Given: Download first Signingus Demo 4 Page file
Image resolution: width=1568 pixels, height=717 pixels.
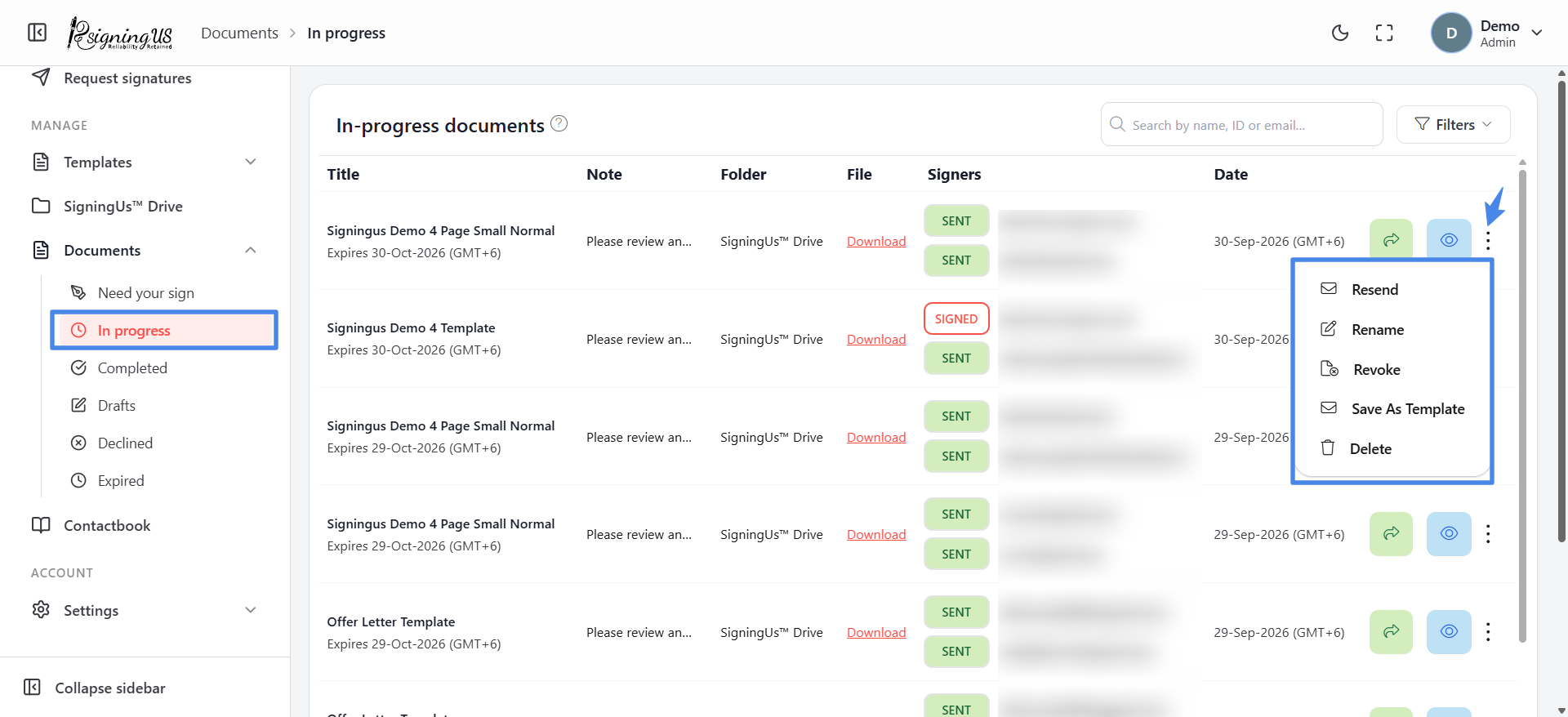Looking at the screenshot, I should [x=876, y=241].
